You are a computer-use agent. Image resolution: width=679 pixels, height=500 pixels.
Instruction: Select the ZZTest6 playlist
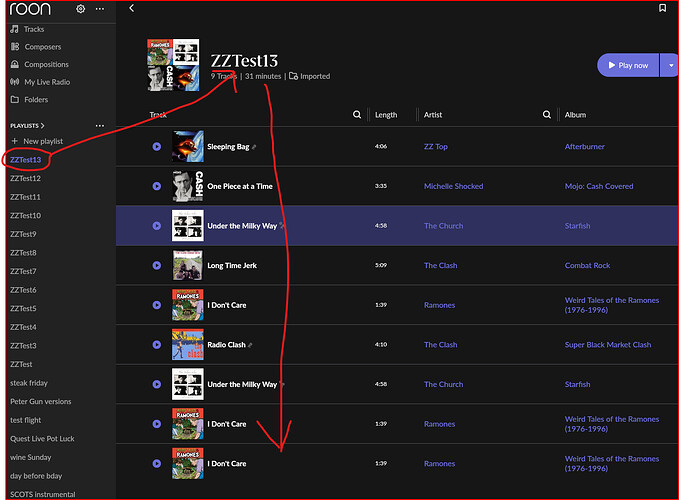click(x=23, y=290)
